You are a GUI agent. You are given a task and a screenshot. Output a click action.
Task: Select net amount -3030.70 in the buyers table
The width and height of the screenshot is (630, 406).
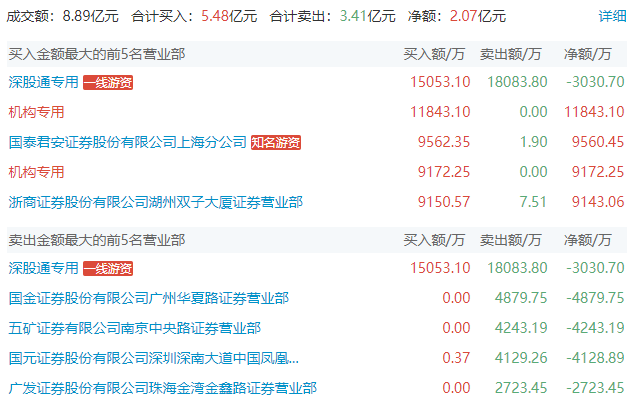click(595, 82)
